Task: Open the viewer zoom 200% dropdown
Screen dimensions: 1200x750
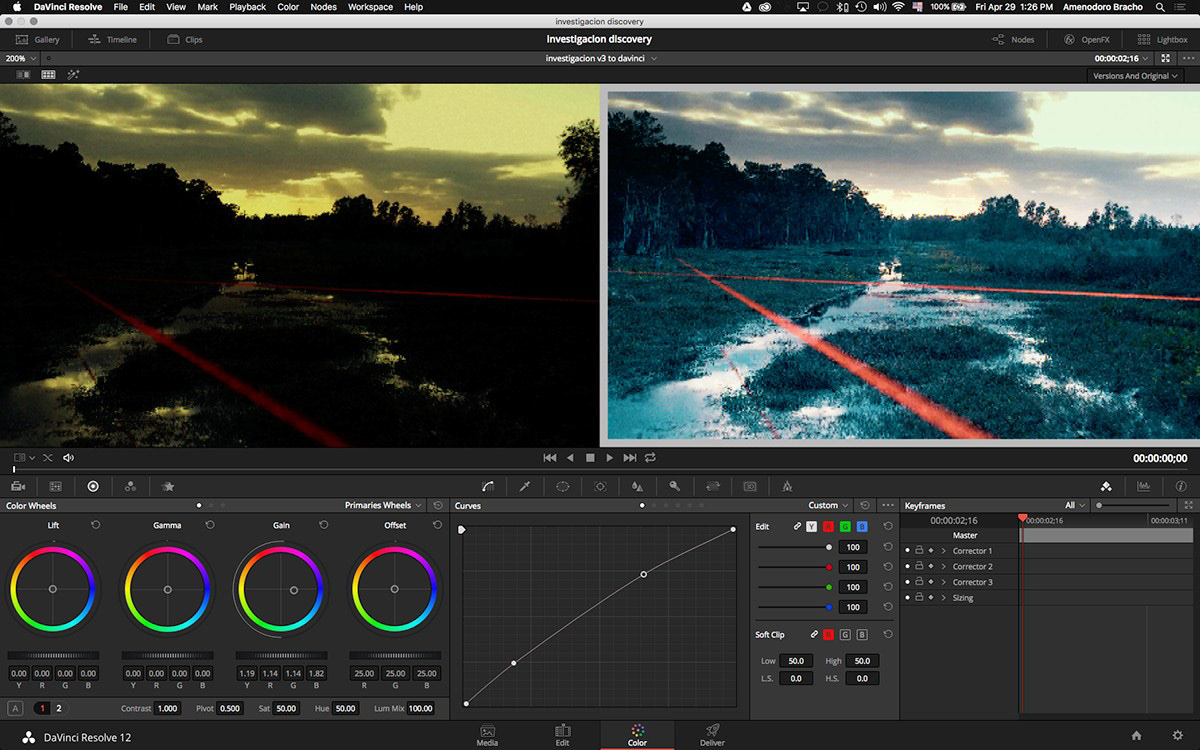Action: pyautogui.click(x=20, y=58)
